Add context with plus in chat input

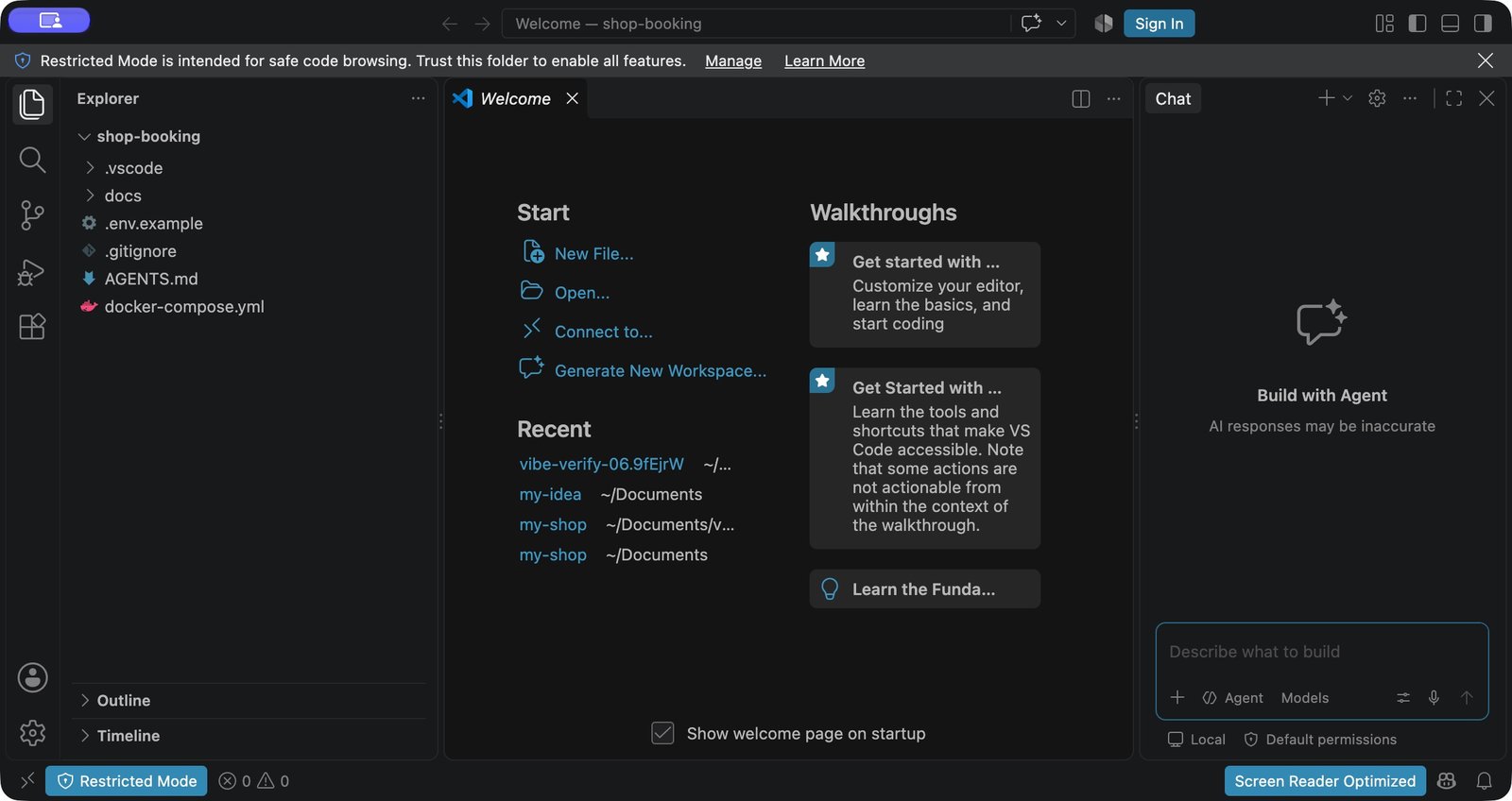1177,697
